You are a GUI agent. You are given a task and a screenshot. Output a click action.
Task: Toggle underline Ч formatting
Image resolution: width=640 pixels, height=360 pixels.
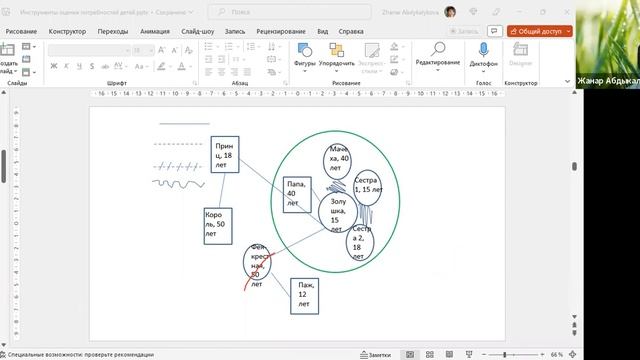(x=79, y=66)
